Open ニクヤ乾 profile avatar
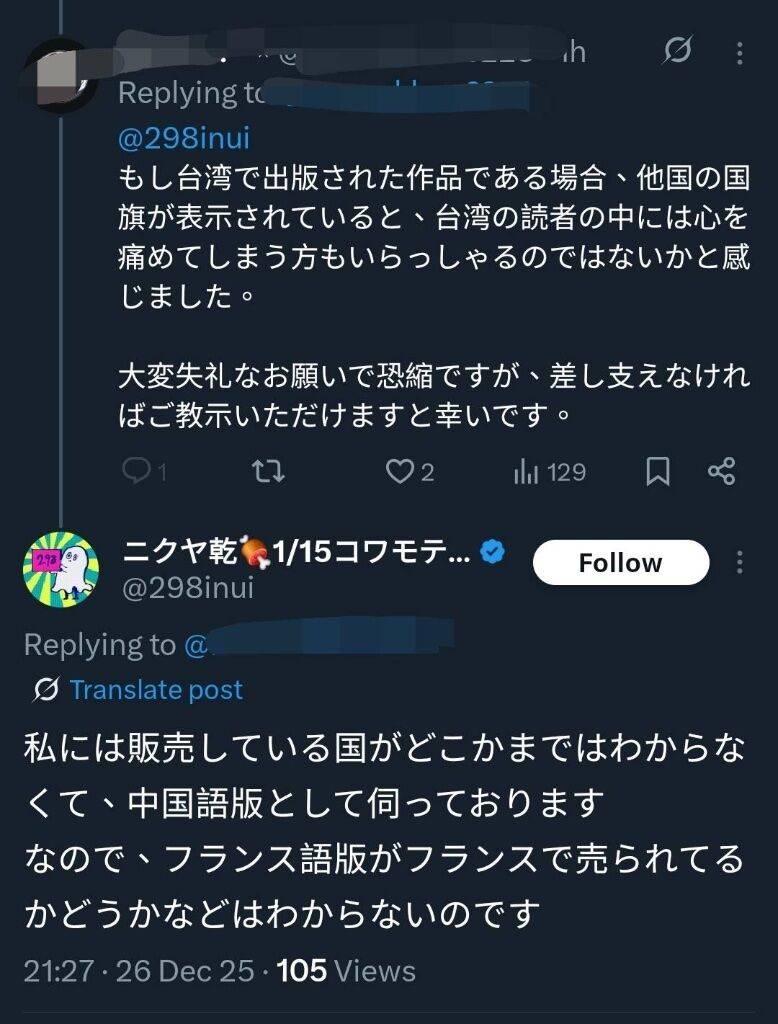 61,570
